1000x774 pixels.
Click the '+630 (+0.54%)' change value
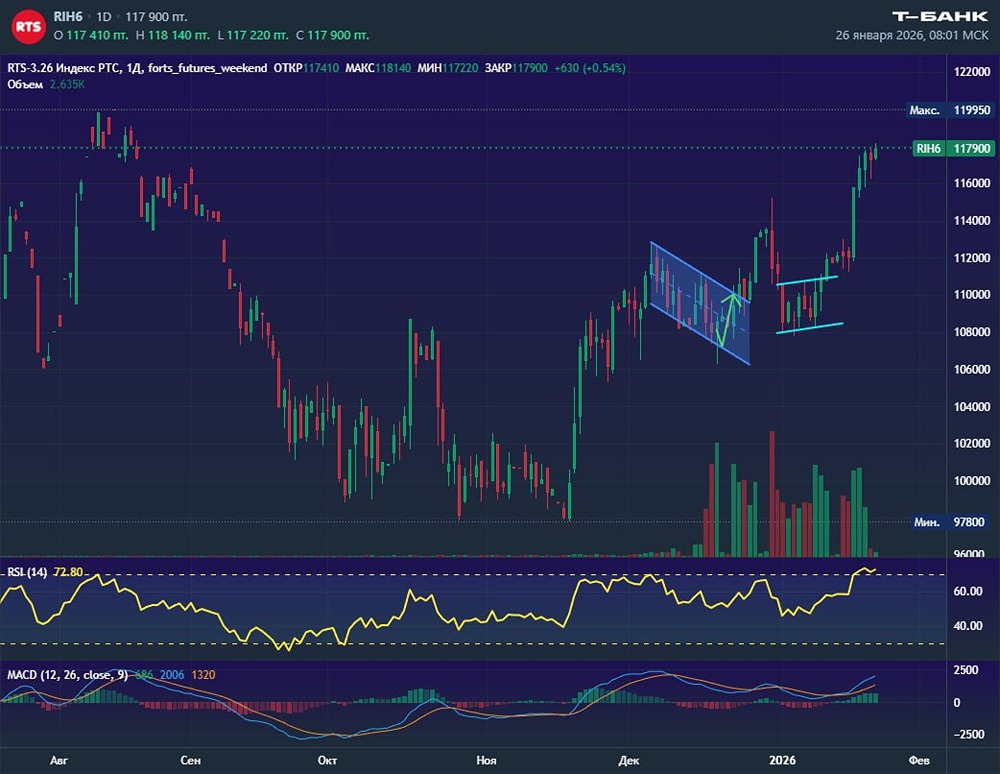[x=590, y=68]
